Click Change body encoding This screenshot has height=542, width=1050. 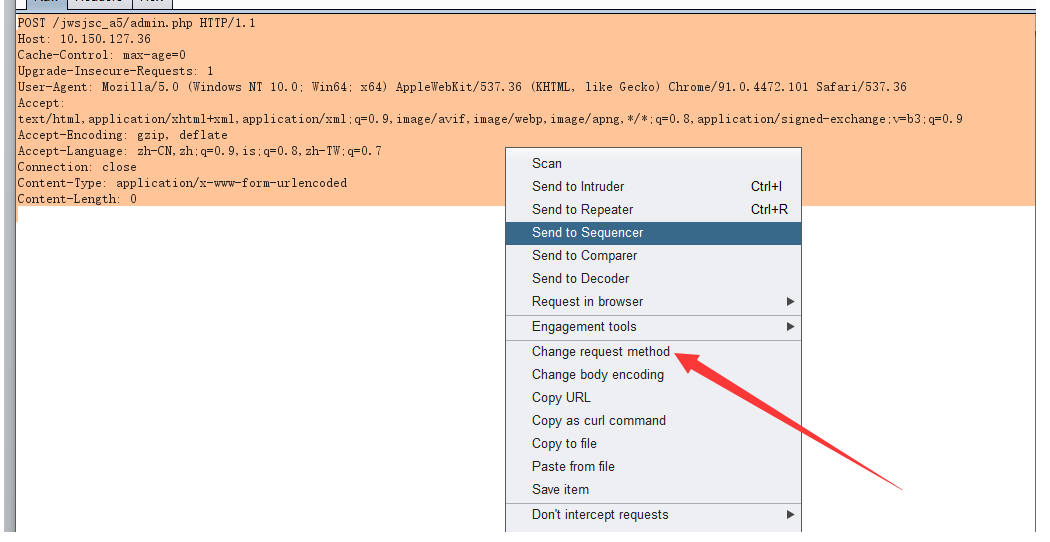click(x=597, y=374)
